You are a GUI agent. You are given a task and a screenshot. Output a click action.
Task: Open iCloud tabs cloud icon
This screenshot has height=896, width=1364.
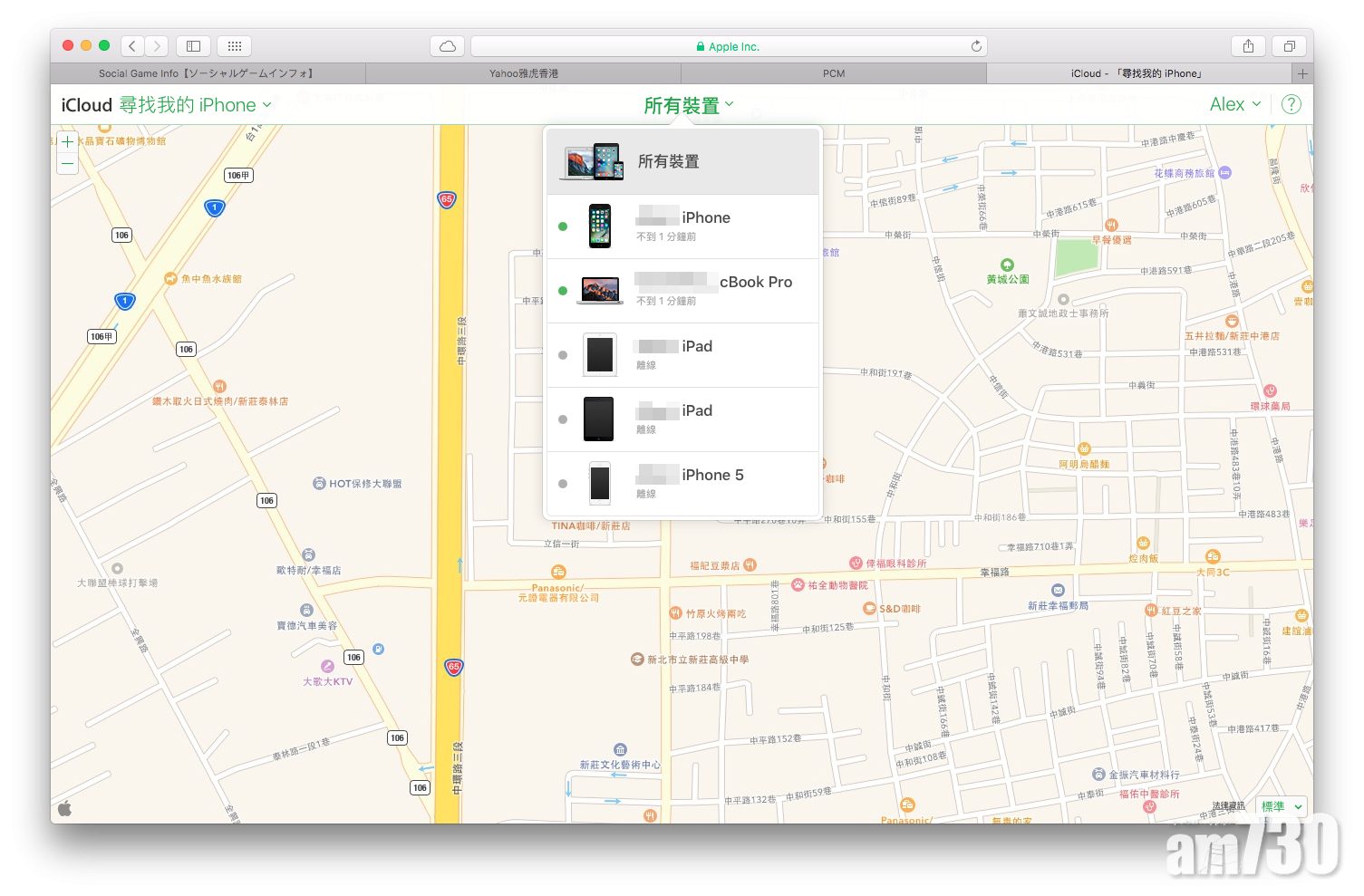click(448, 46)
